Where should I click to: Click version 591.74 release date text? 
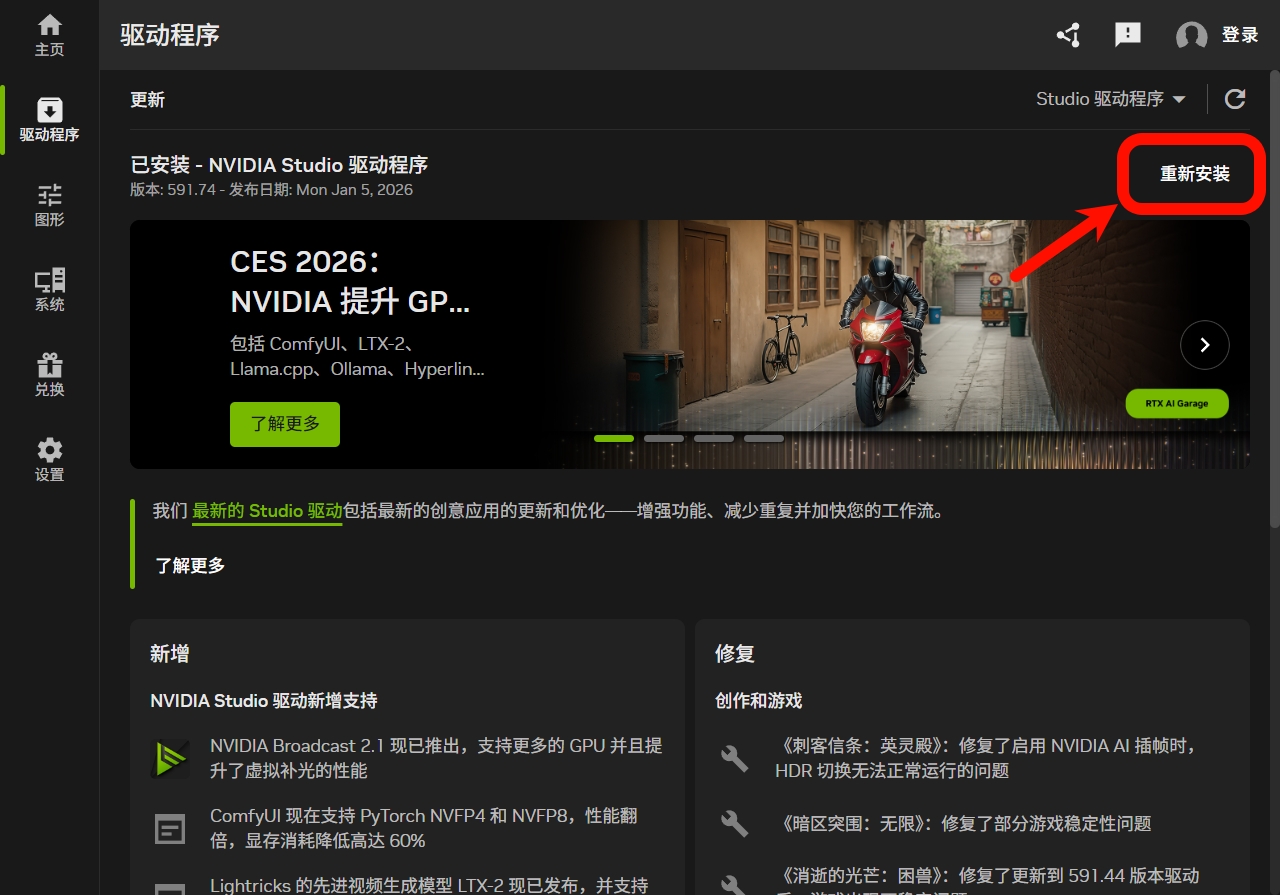(x=271, y=190)
